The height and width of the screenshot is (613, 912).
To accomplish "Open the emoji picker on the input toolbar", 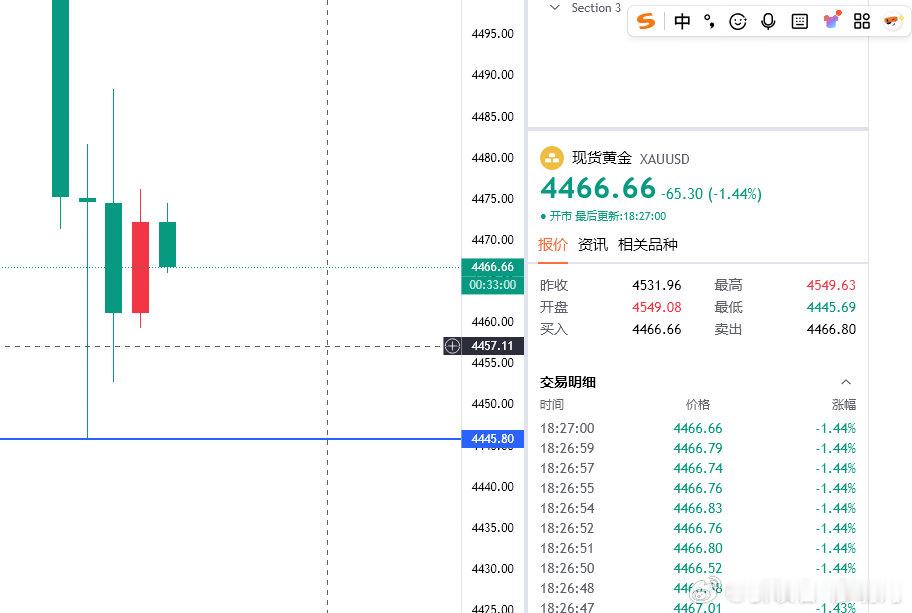I will point(738,21).
